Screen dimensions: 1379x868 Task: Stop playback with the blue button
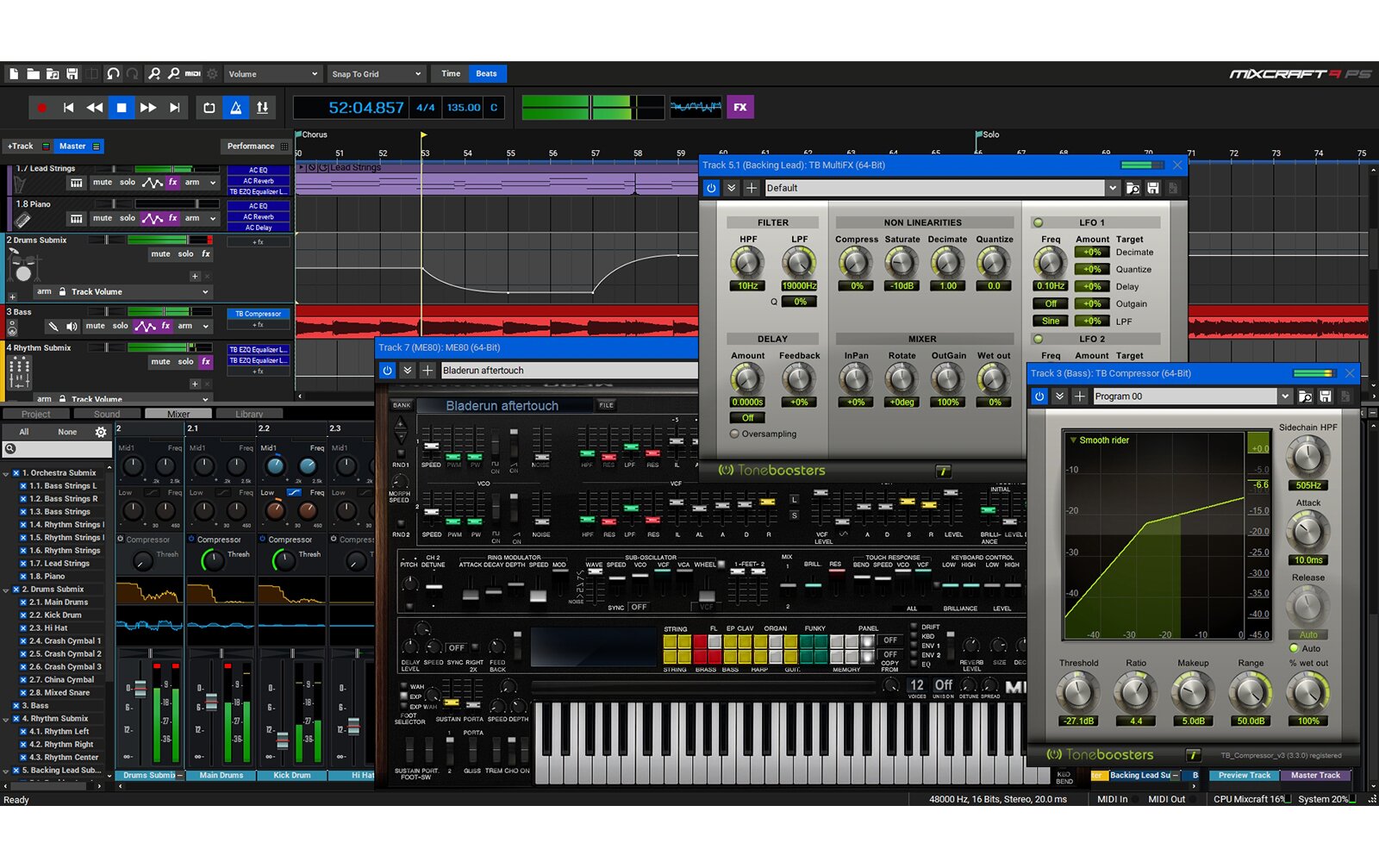(x=122, y=108)
